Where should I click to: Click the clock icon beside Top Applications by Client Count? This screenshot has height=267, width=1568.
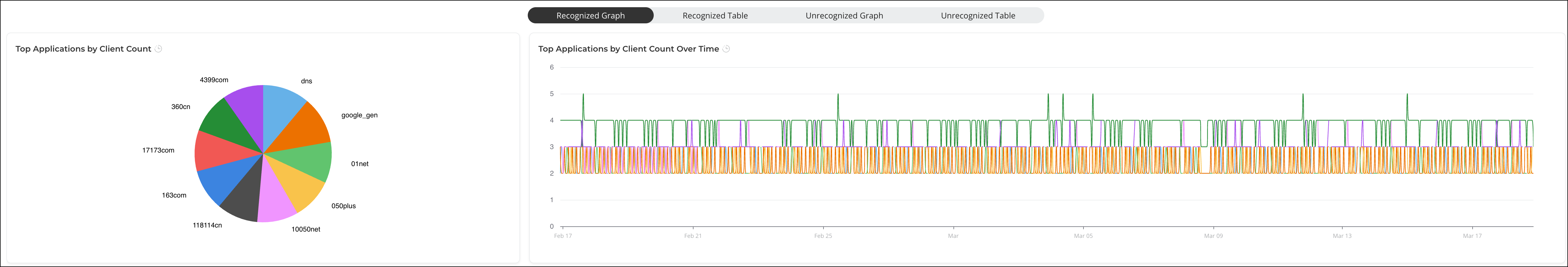click(158, 49)
